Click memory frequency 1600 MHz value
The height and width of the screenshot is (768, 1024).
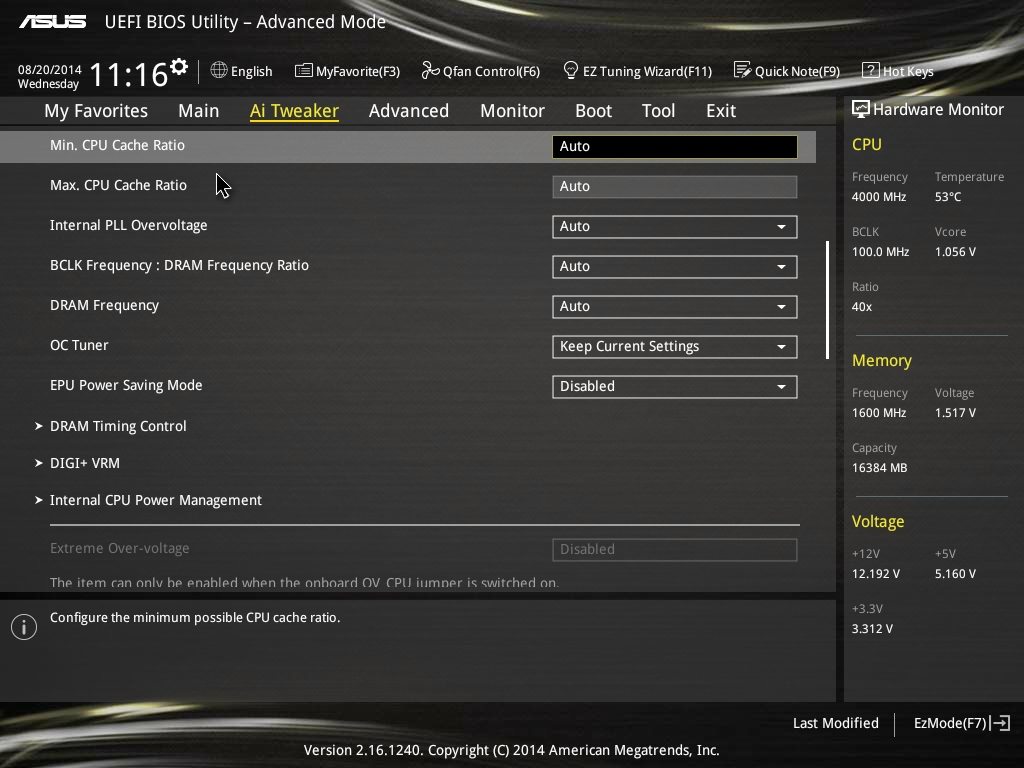(878, 413)
